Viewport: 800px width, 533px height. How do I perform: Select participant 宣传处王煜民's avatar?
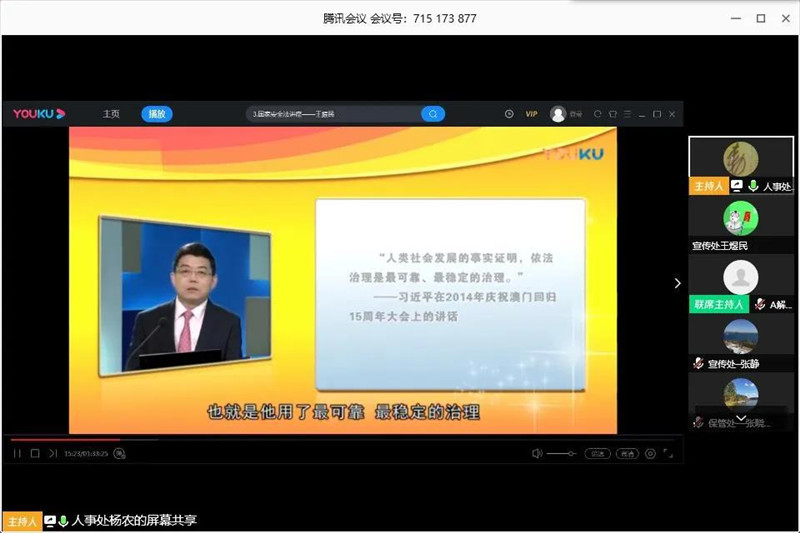[741, 218]
